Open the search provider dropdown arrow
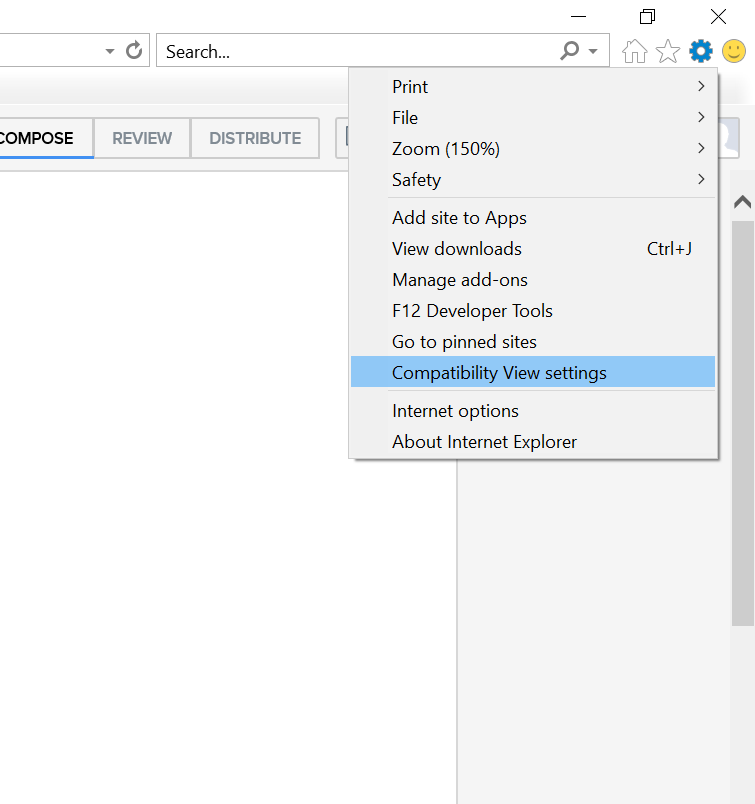This screenshot has width=755, height=804. 593,51
